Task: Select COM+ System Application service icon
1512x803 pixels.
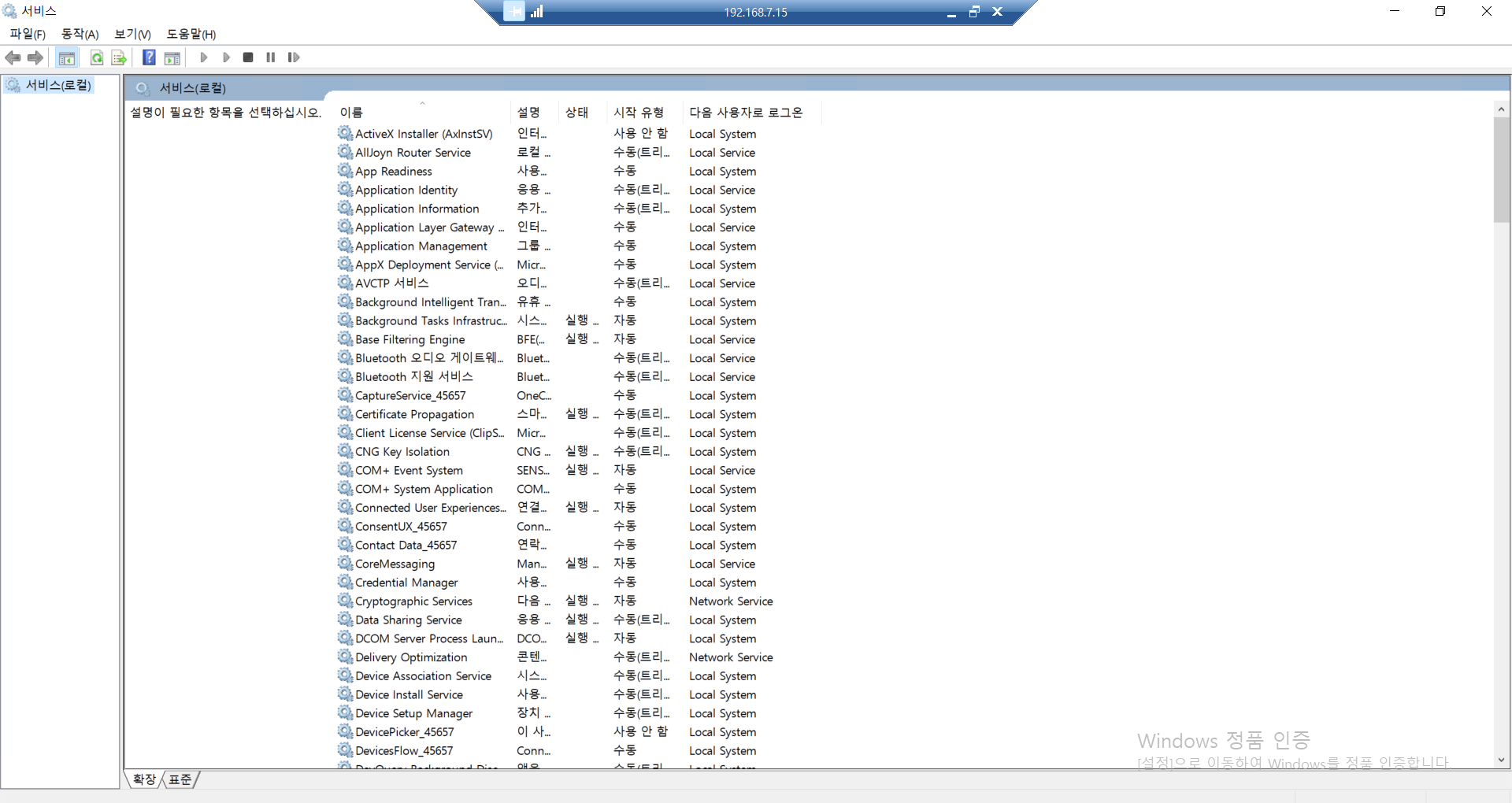Action: click(345, 489)
